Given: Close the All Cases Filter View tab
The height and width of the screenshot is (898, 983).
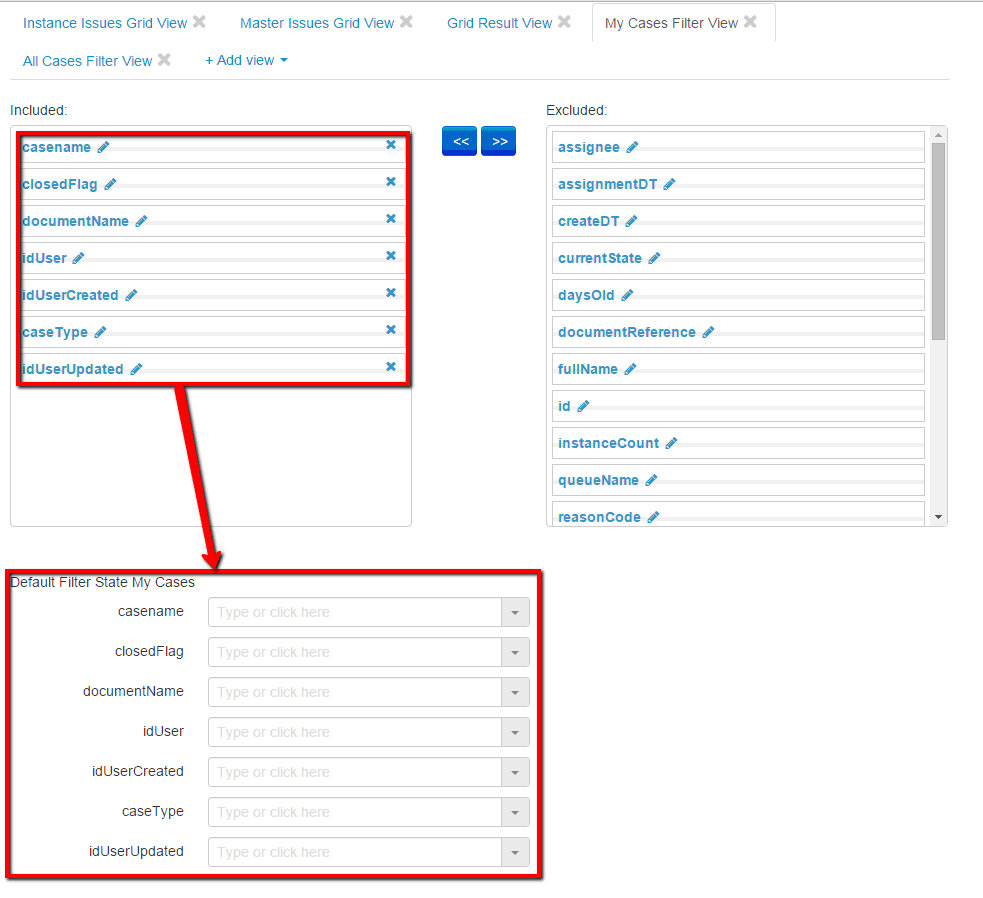Looking at the screenshot, I should (165, 60).
